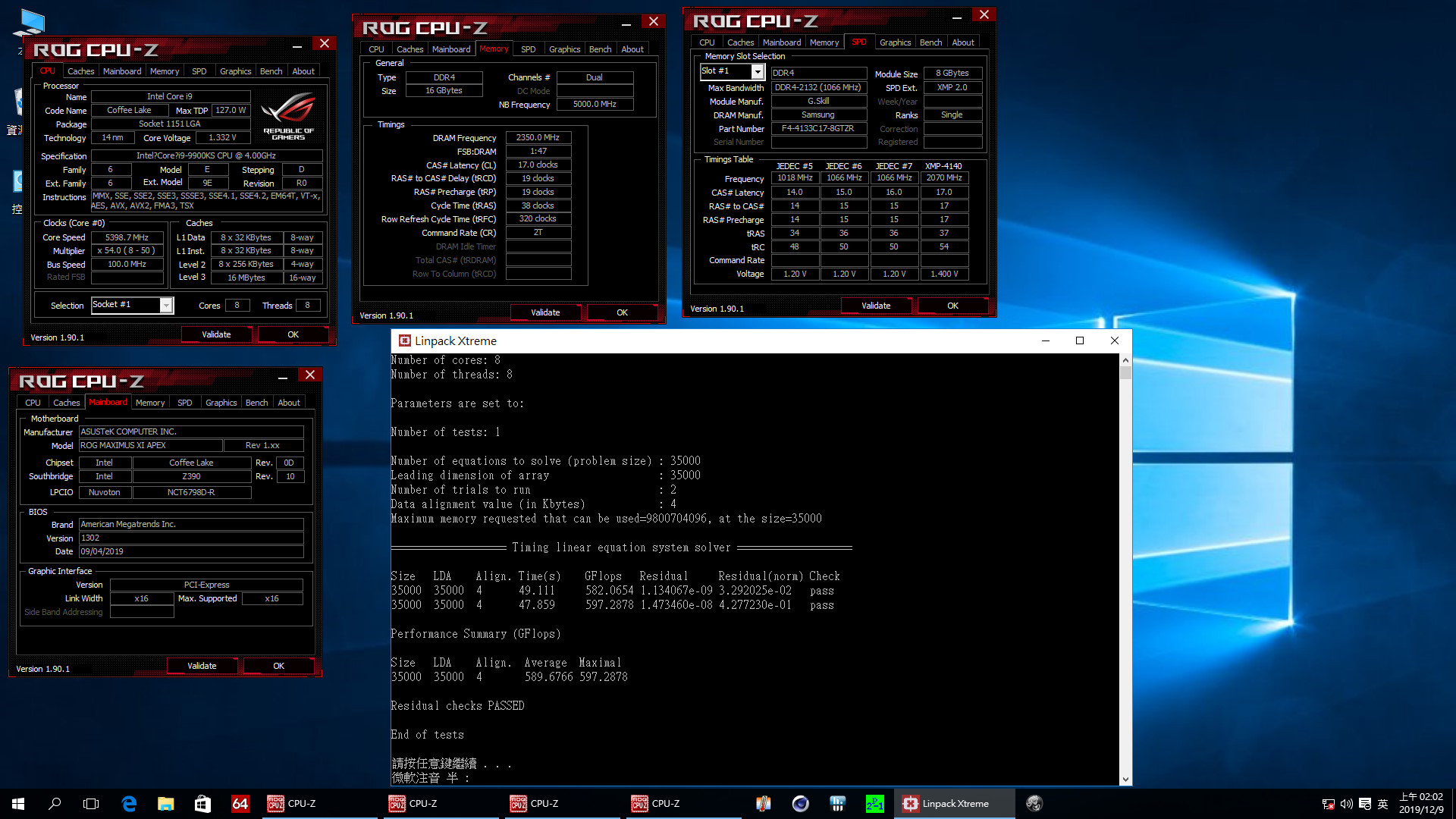The image size is (1456, 819).
Task: Open the volume control tray icon
Action: (1347, 804)
